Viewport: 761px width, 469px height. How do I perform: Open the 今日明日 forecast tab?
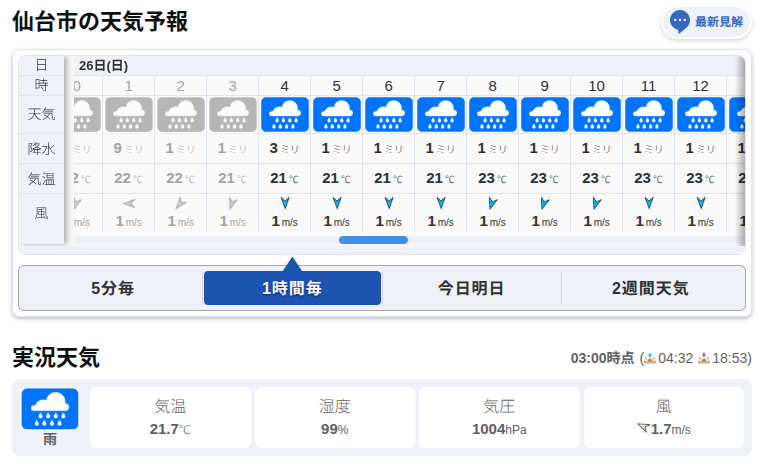[x=471, y=288]
